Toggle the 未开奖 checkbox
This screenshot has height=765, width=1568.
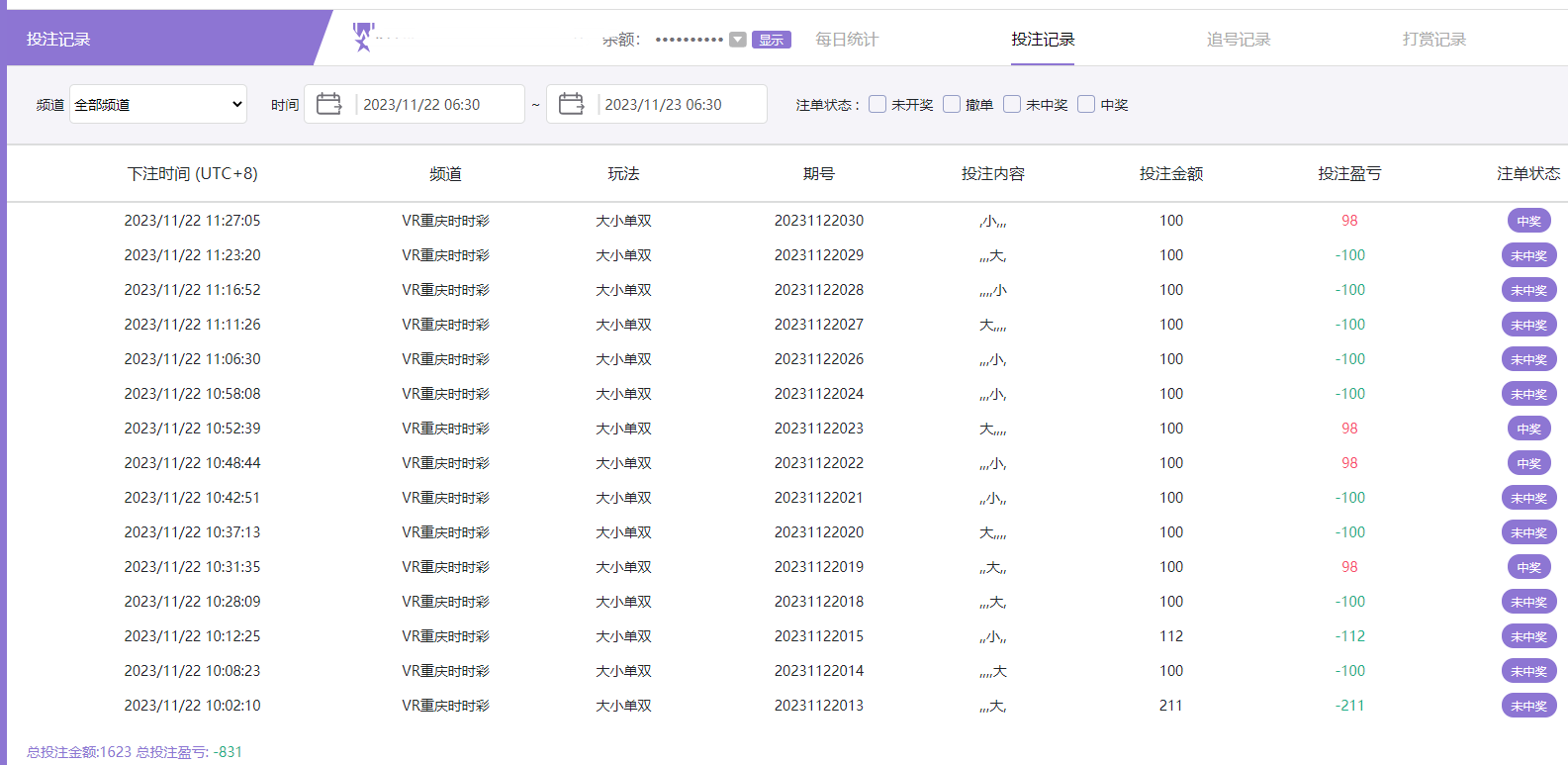pos(877,104)
